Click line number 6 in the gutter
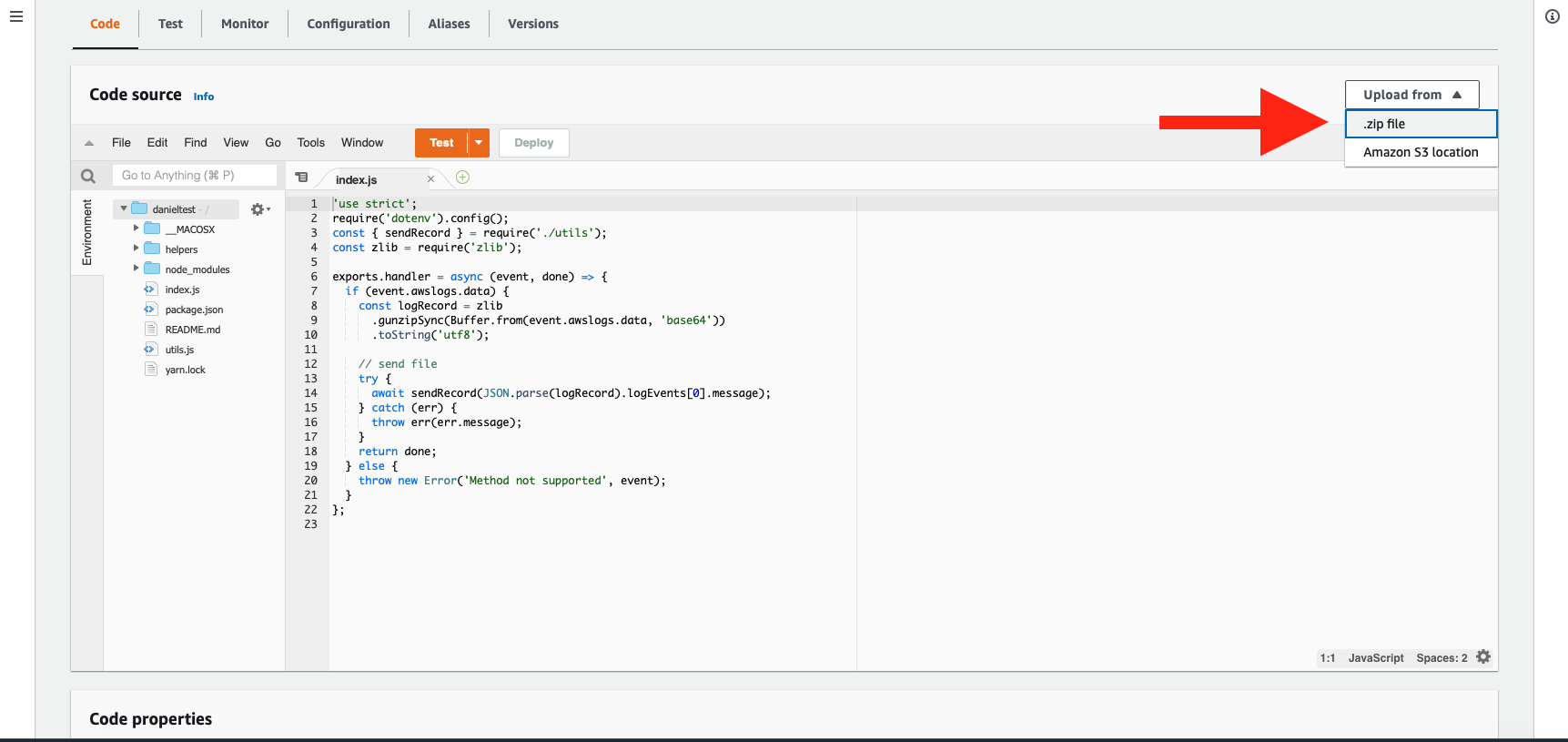 coord(314,277)
